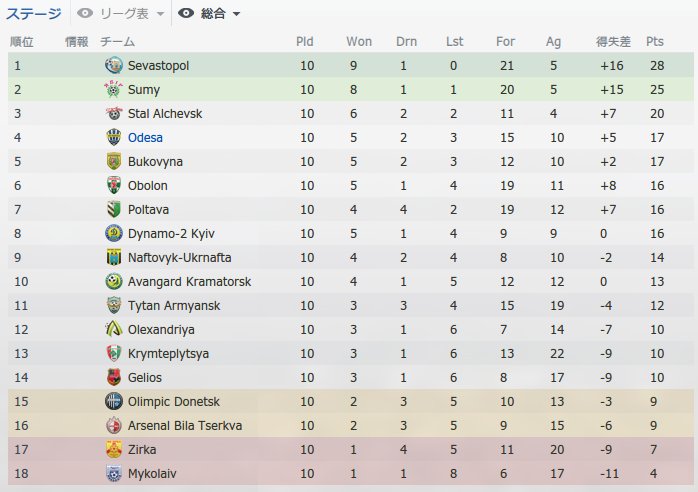Click the Olexandriya team logo
Viewport: 698px width, 492px height.
[114, 329]
